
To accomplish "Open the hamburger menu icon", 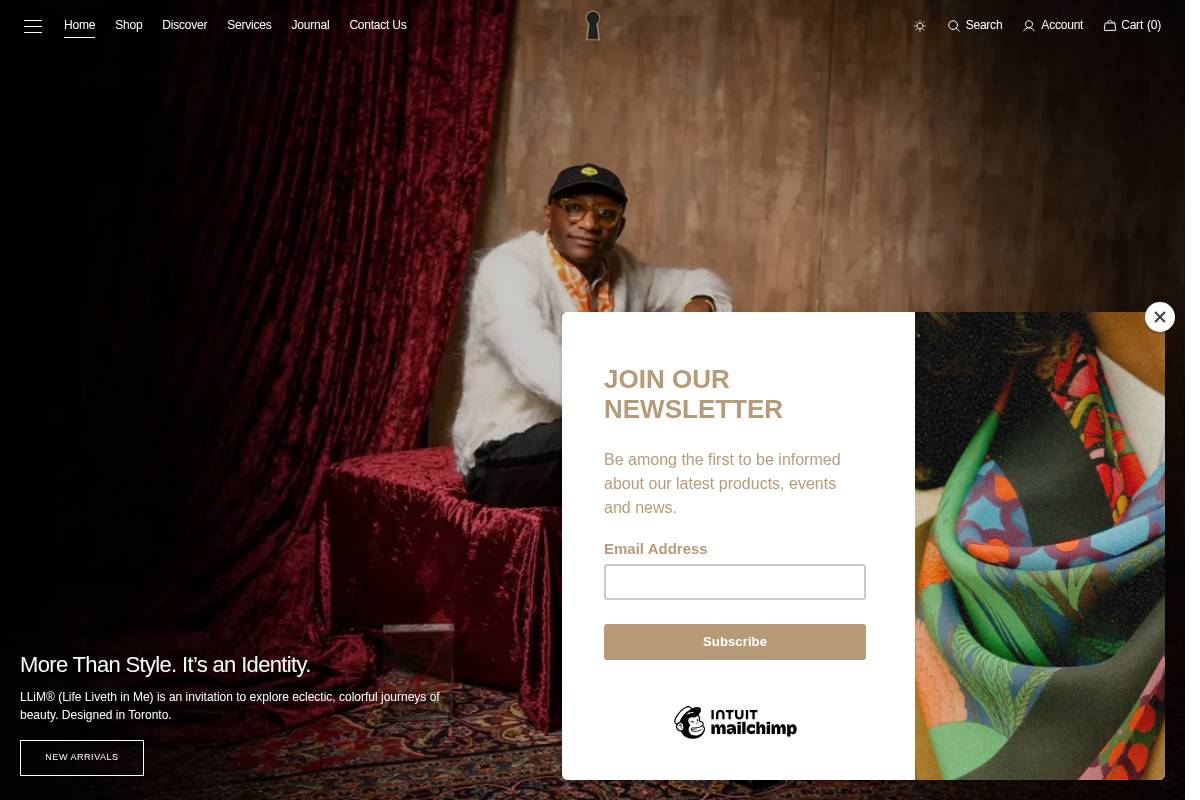I will 33,26.
